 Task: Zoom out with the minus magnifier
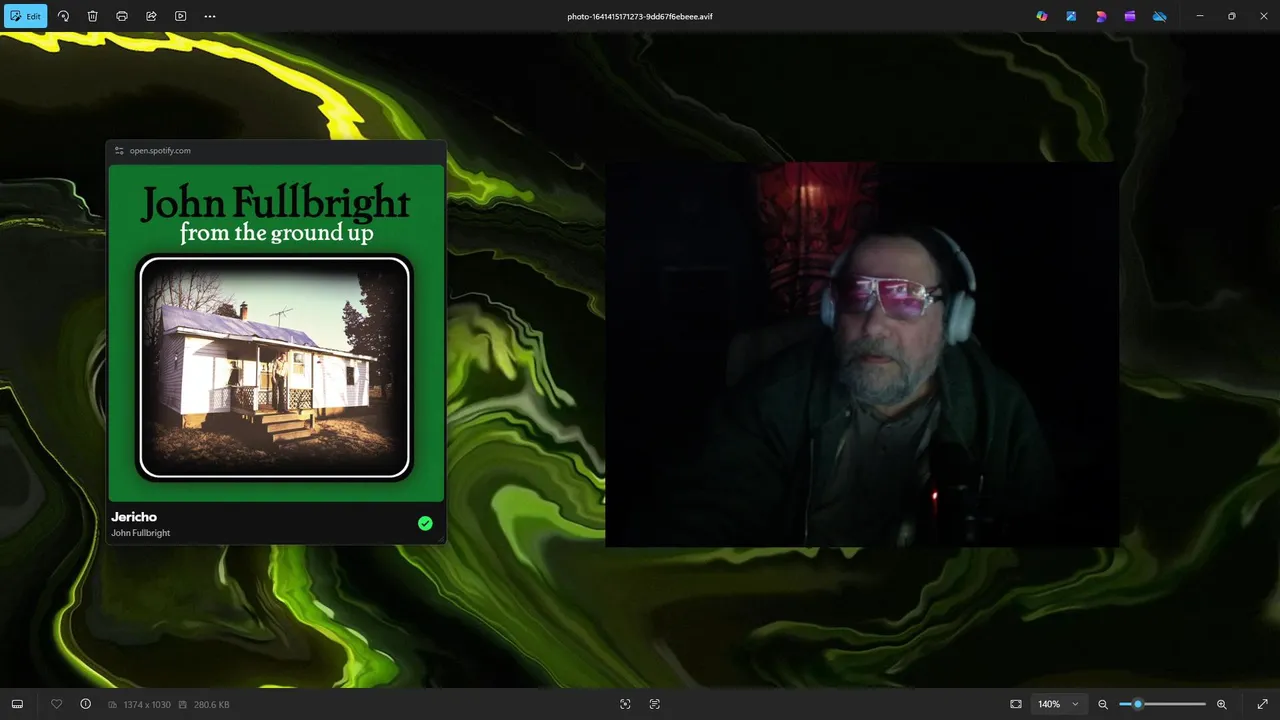(x=1103, y=704)
